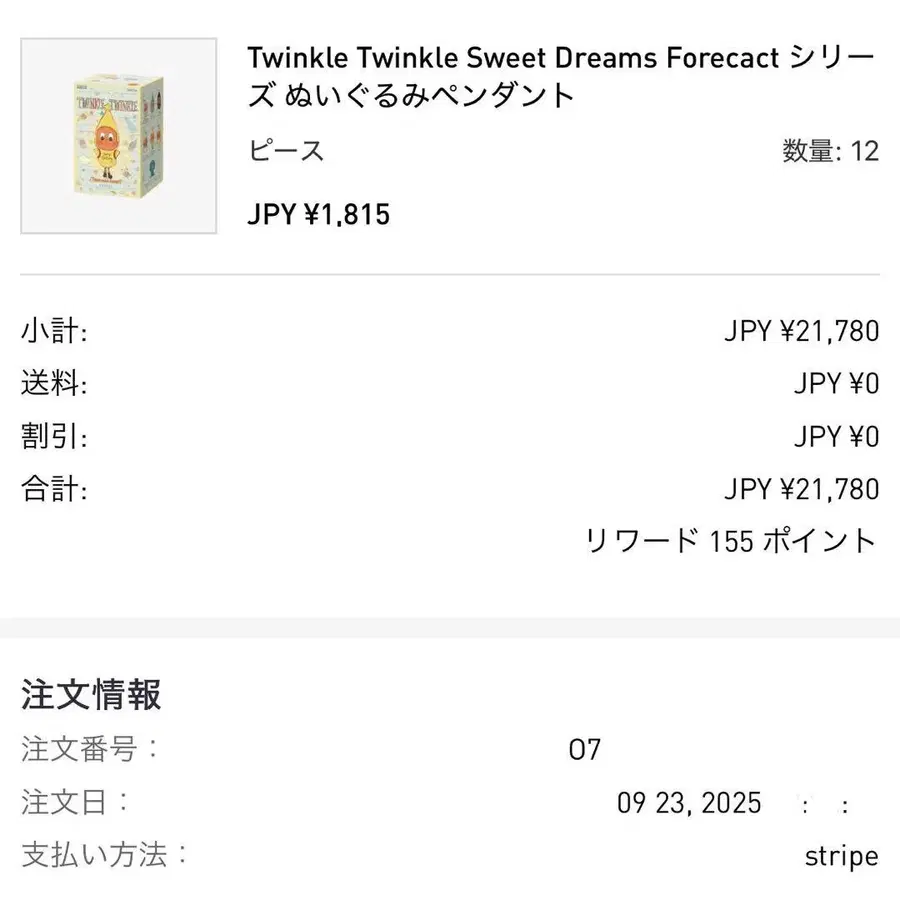Click the JPY ¥1,815 unit price
This screenshot has width=900, height=900.
click(x=319, y=214)
